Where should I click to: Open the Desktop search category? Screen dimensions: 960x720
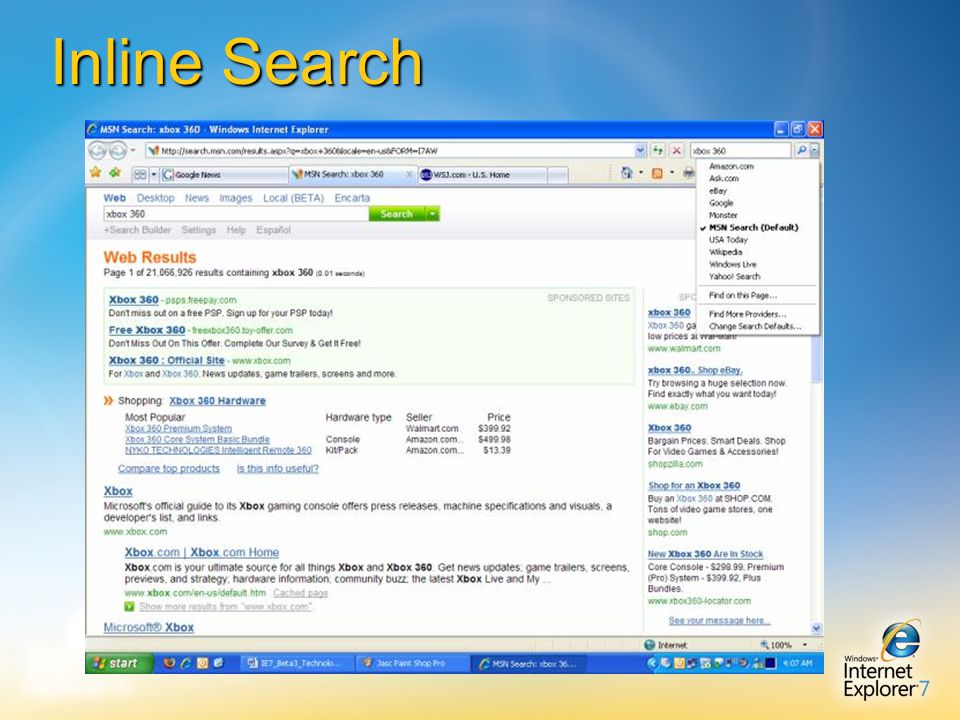click(156, 198)
